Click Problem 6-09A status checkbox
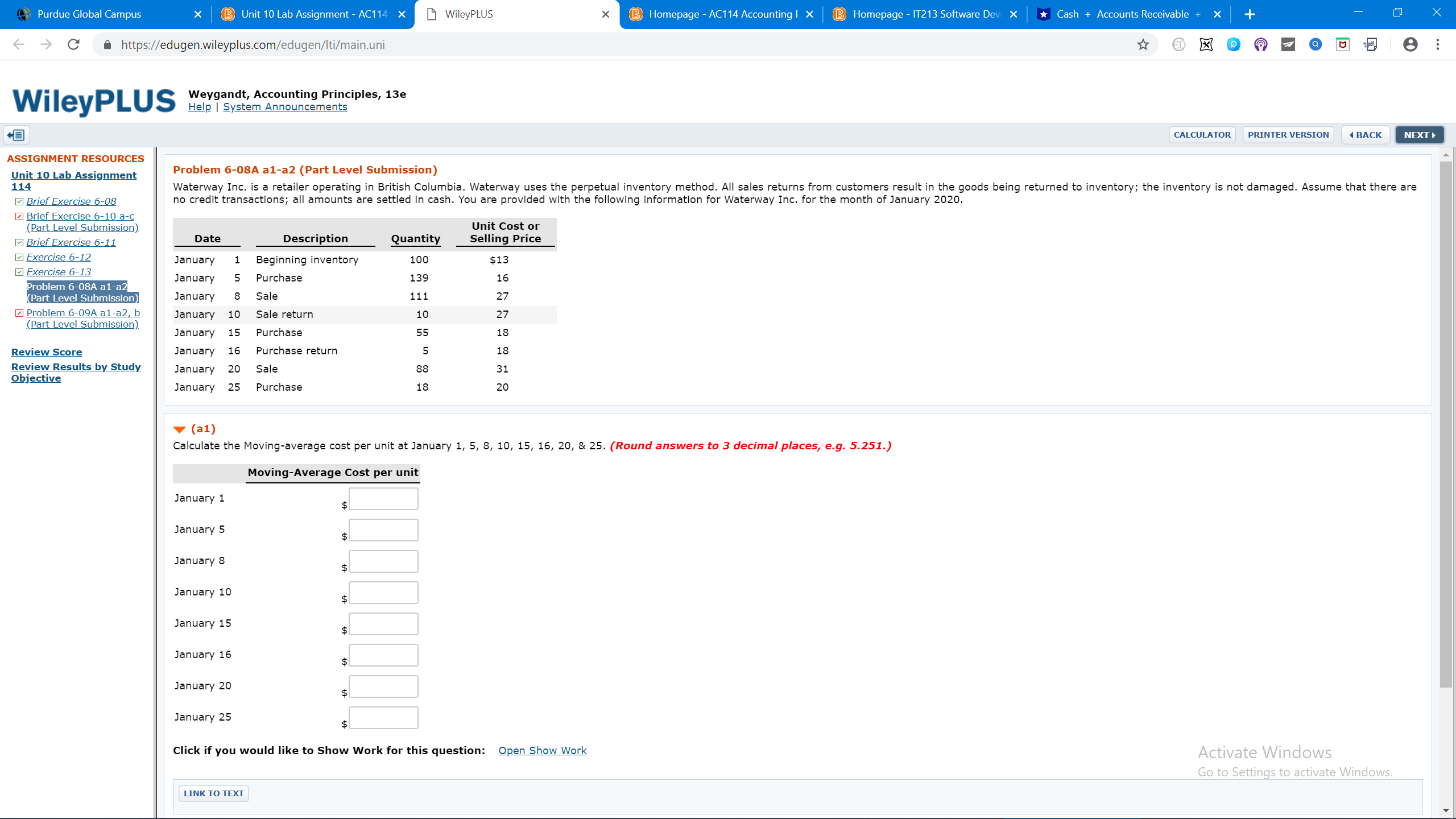Image resolution: width=1456 pixels, height=819 pixels. pyautogui.click(x=19, y=313)
